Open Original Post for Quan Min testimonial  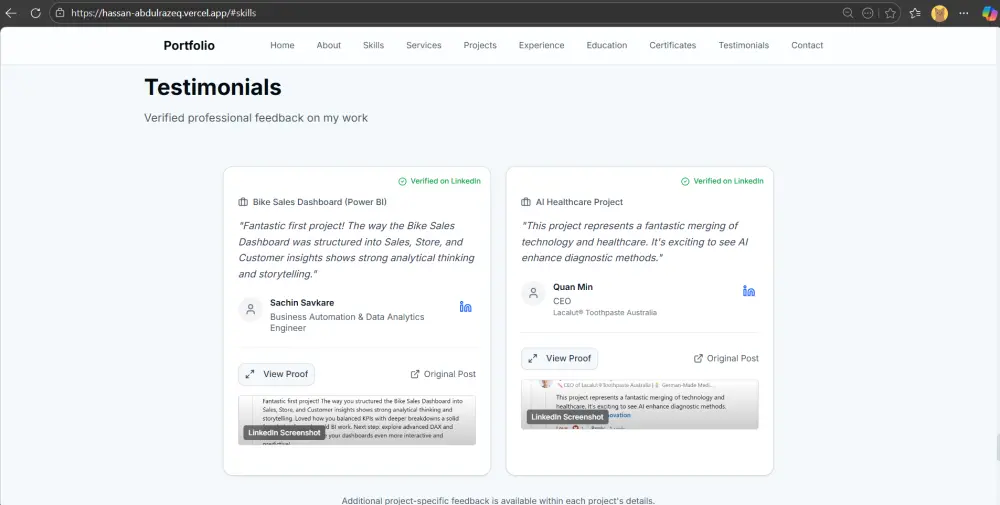(x=726, y=358)
